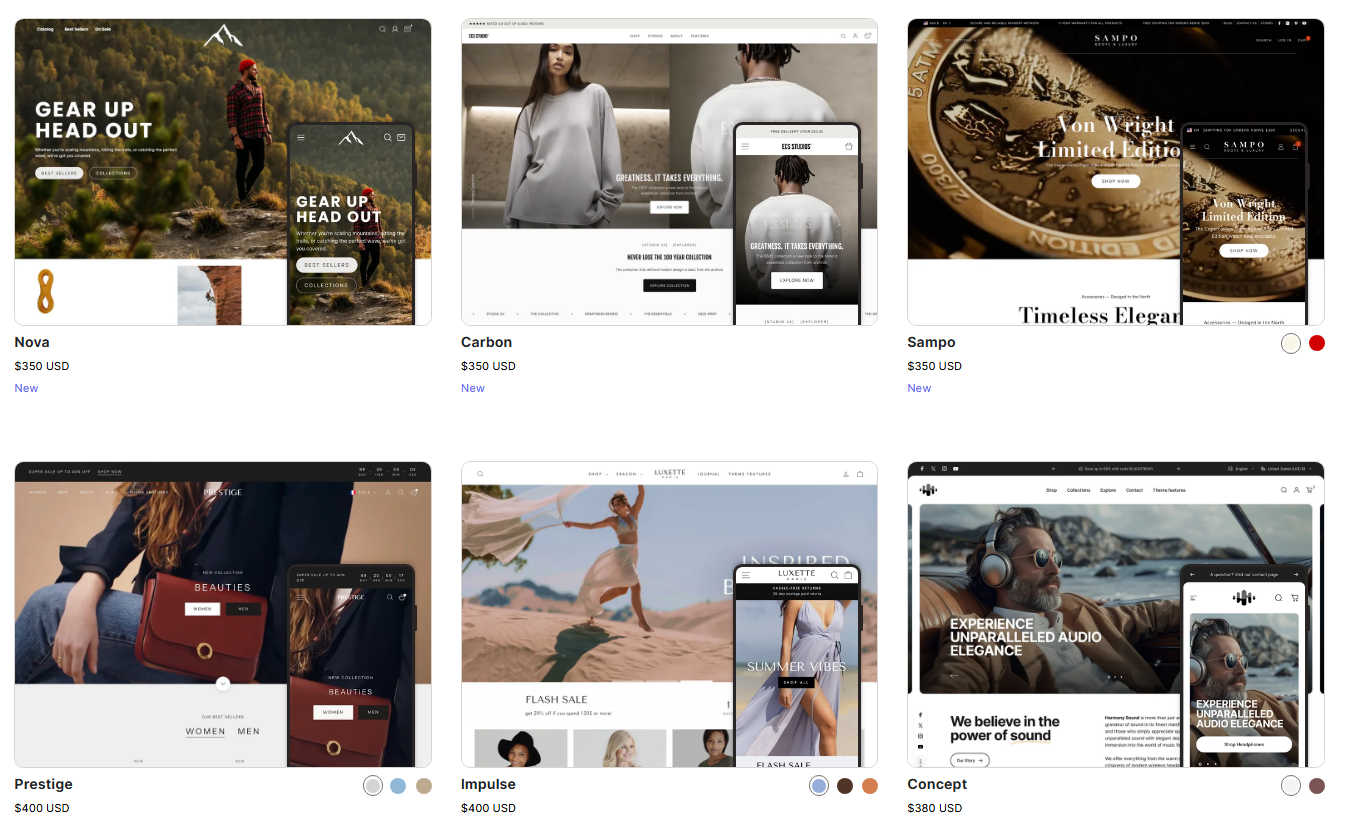Click the cart bag icon in Nova's header

click(x=408, y=29)
